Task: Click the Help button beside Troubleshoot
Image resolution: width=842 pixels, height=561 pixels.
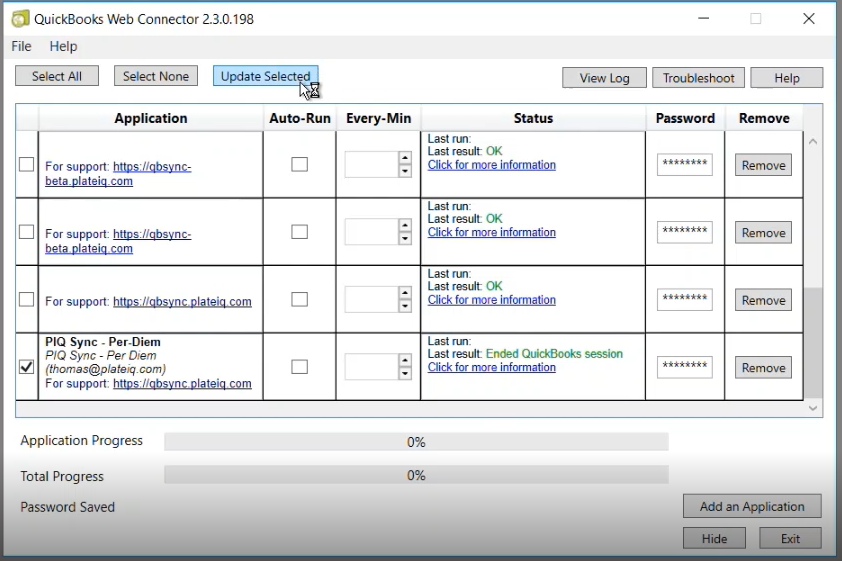Action: [x=787, y=78]
